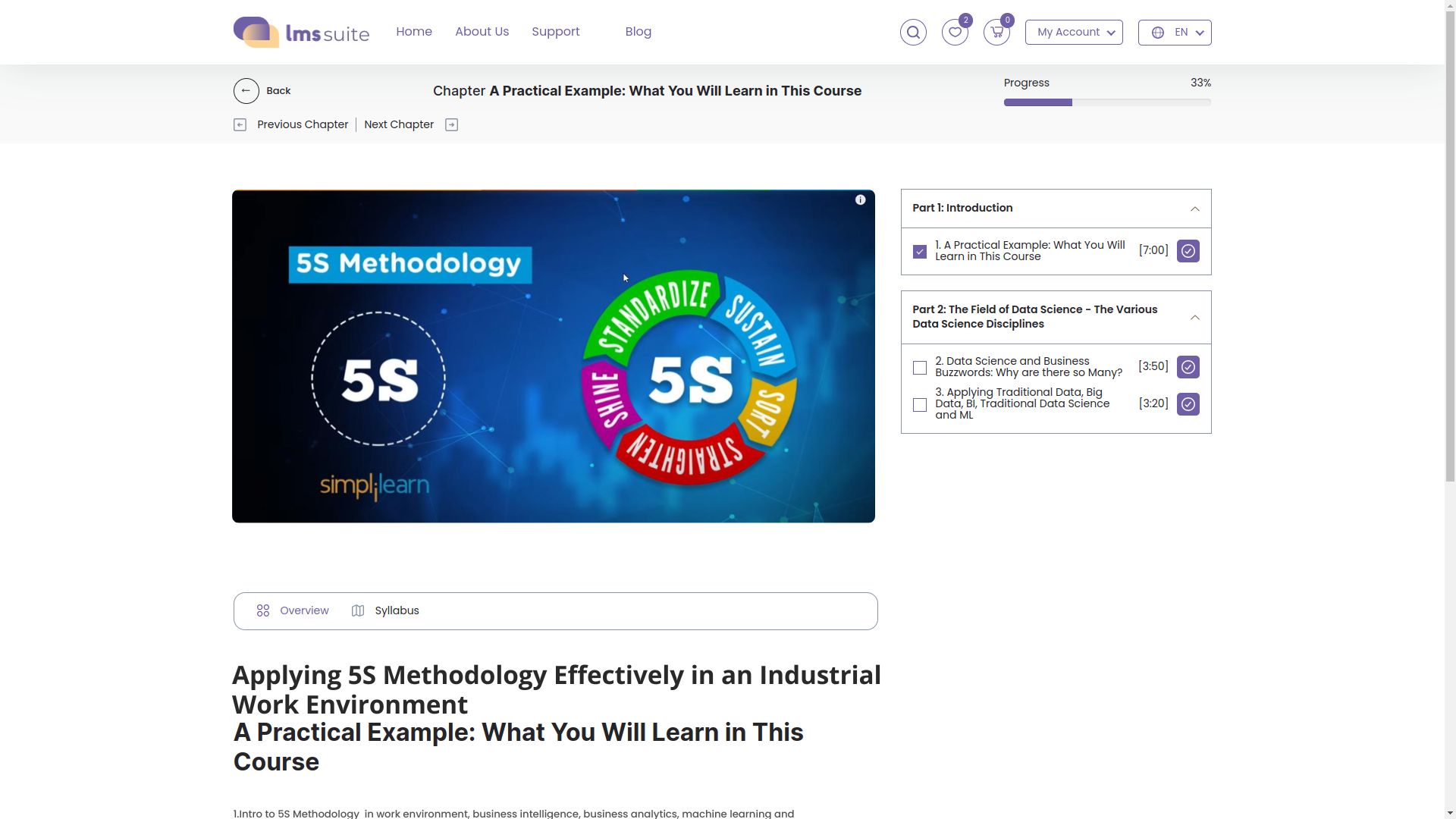Check the Applying Traditional Data lesson checkbox
This screenshot has height=819, width=1456.
tap(919, 405)
